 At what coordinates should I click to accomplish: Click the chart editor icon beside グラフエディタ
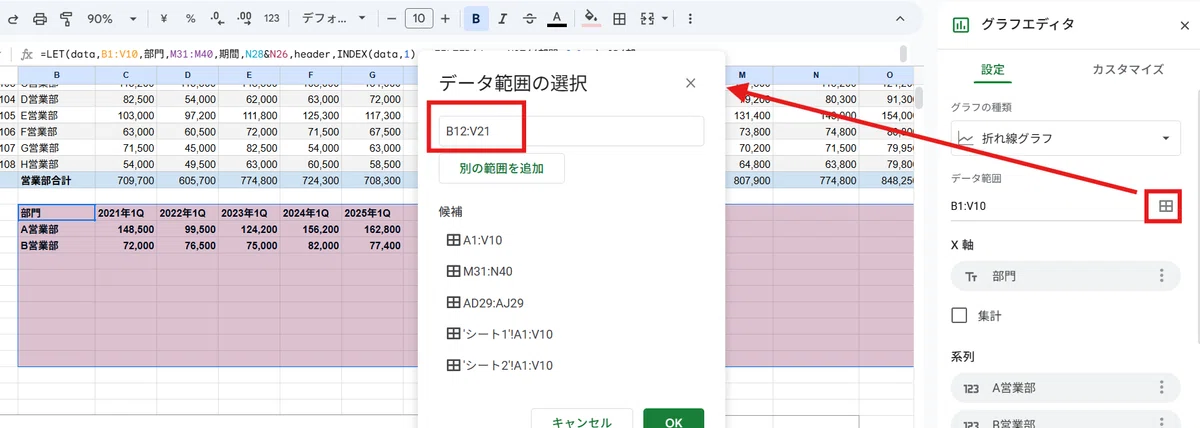[x=961, y=25]
